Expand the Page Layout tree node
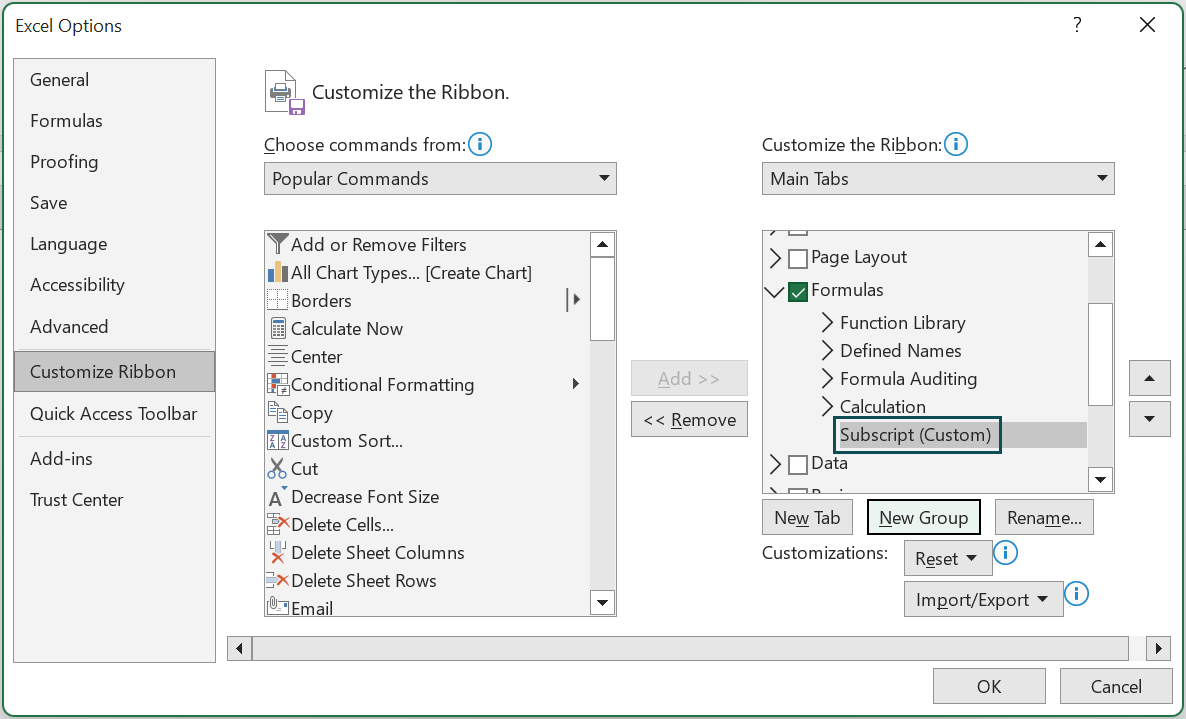 pyautogui.click(x=775, y=258)
